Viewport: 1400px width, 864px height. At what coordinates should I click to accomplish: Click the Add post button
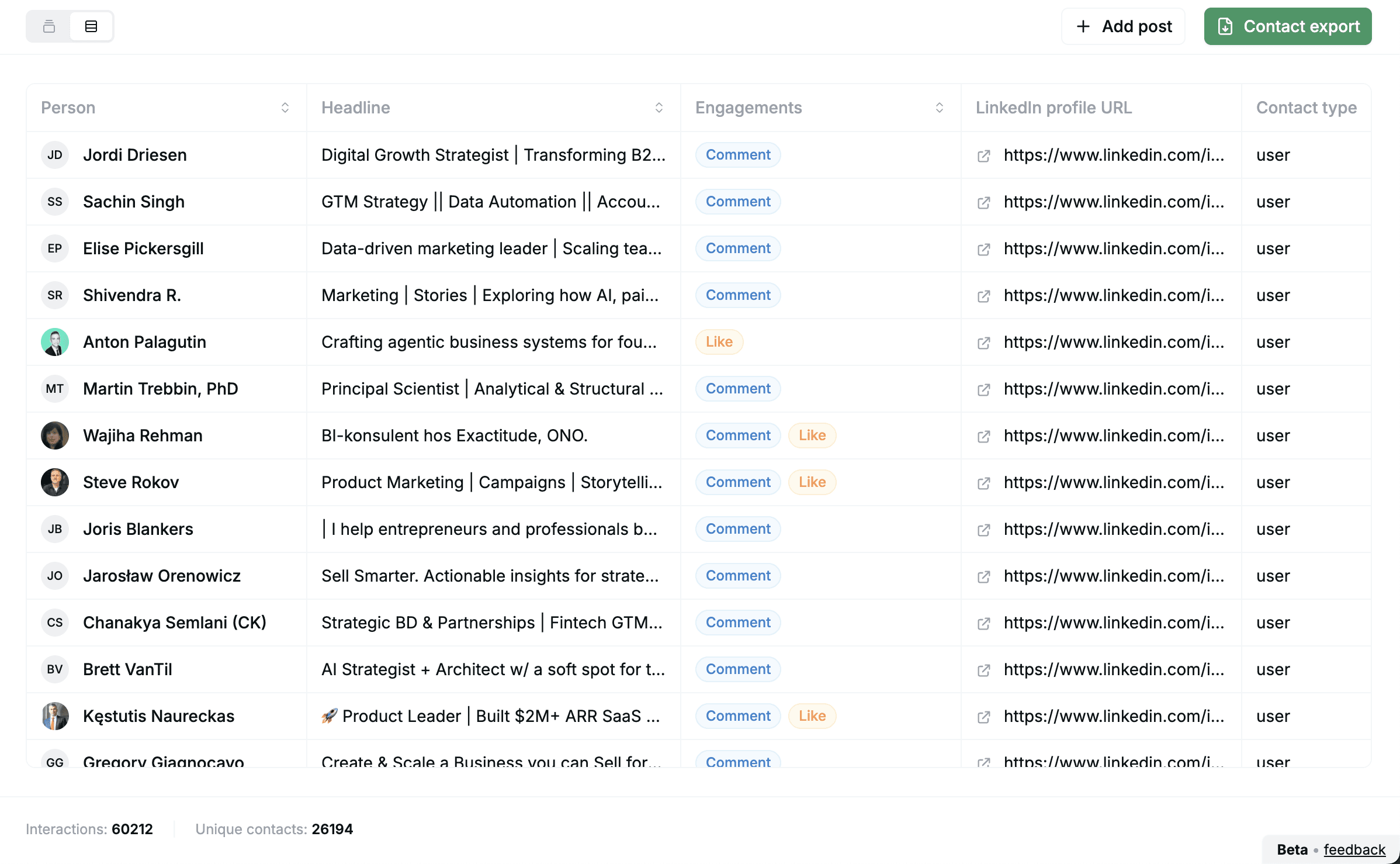[x=1123, y=26]
